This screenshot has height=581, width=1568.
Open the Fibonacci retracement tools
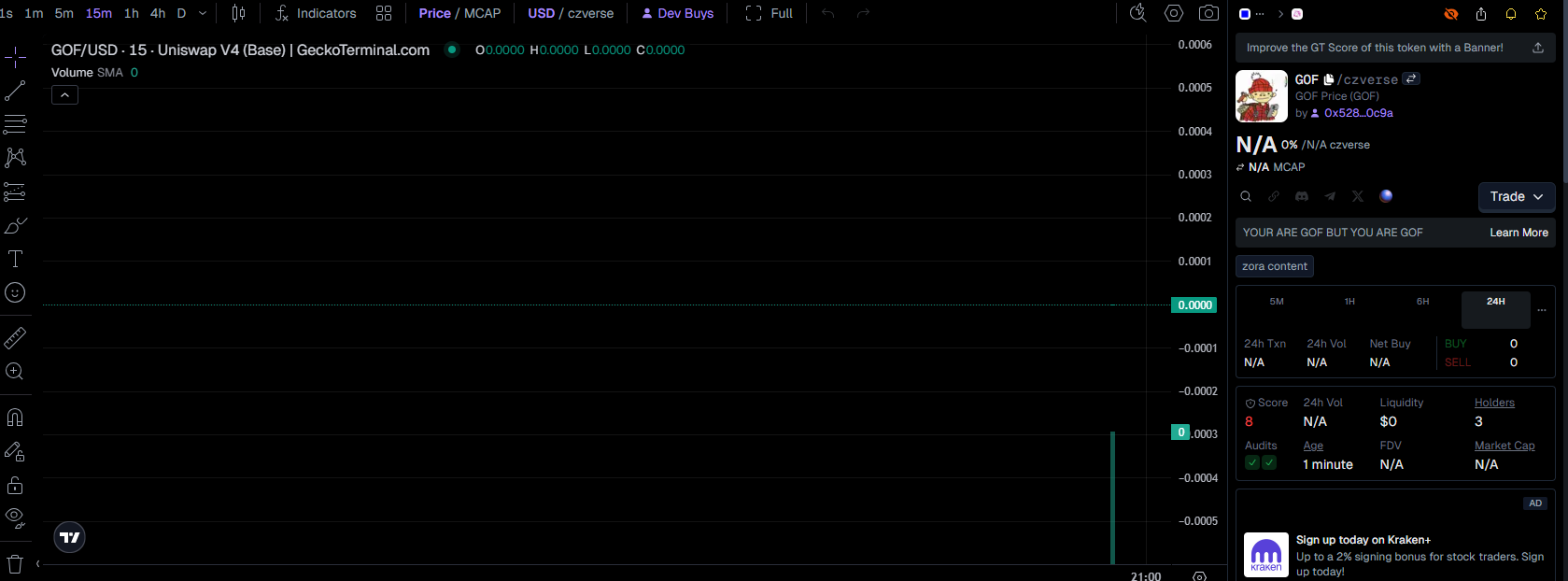[15, 123]
